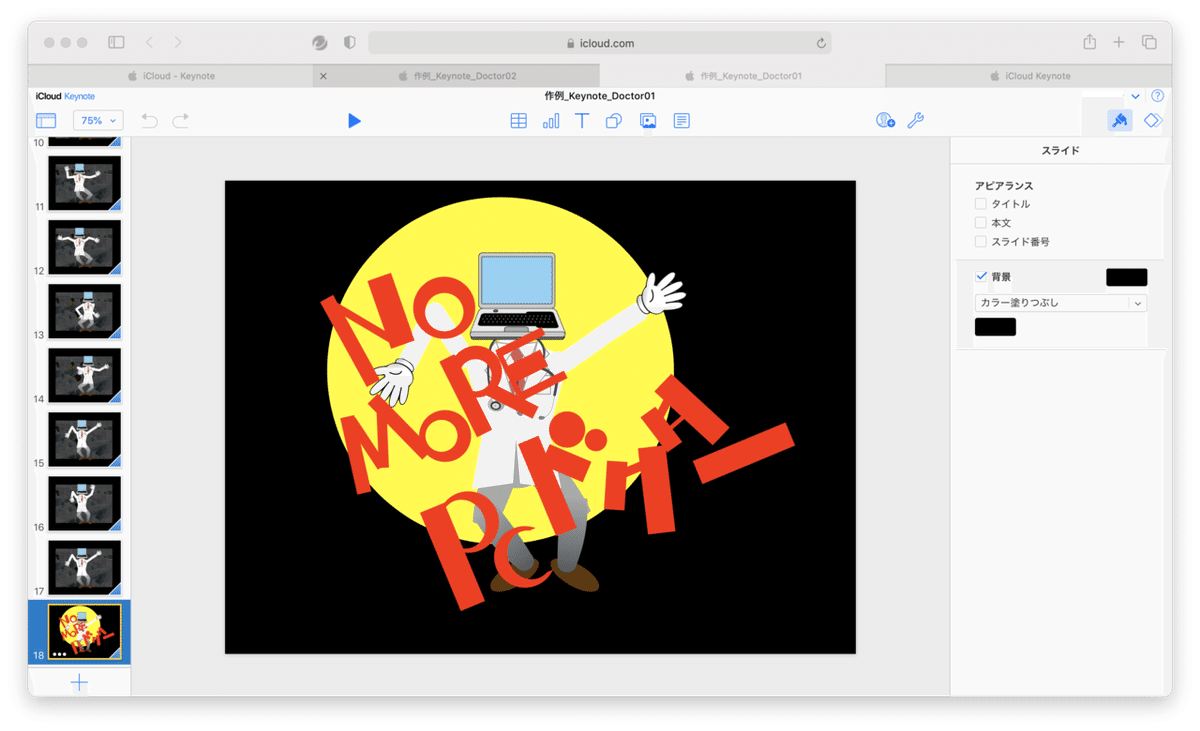The image size is (1200, 731).
Task: Open the help question mark icon
Action: 1157,96
